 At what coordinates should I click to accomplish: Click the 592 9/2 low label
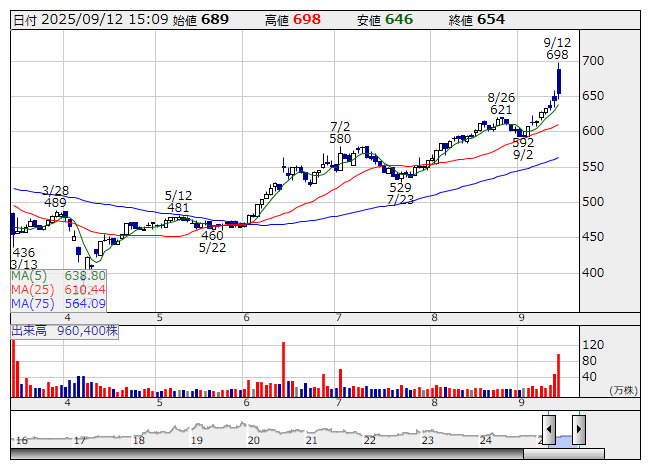click(x=523, y=149)
